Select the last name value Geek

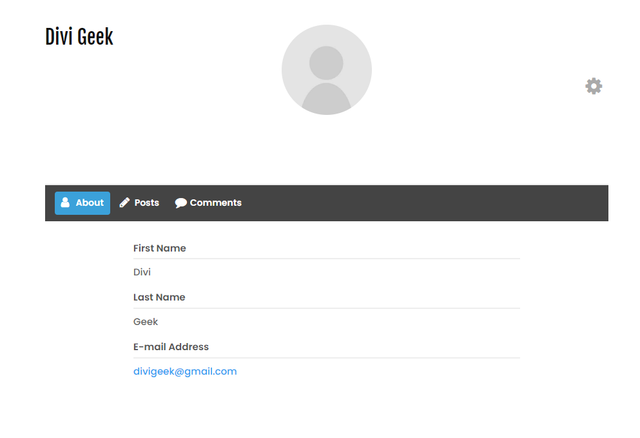point(145,322)
